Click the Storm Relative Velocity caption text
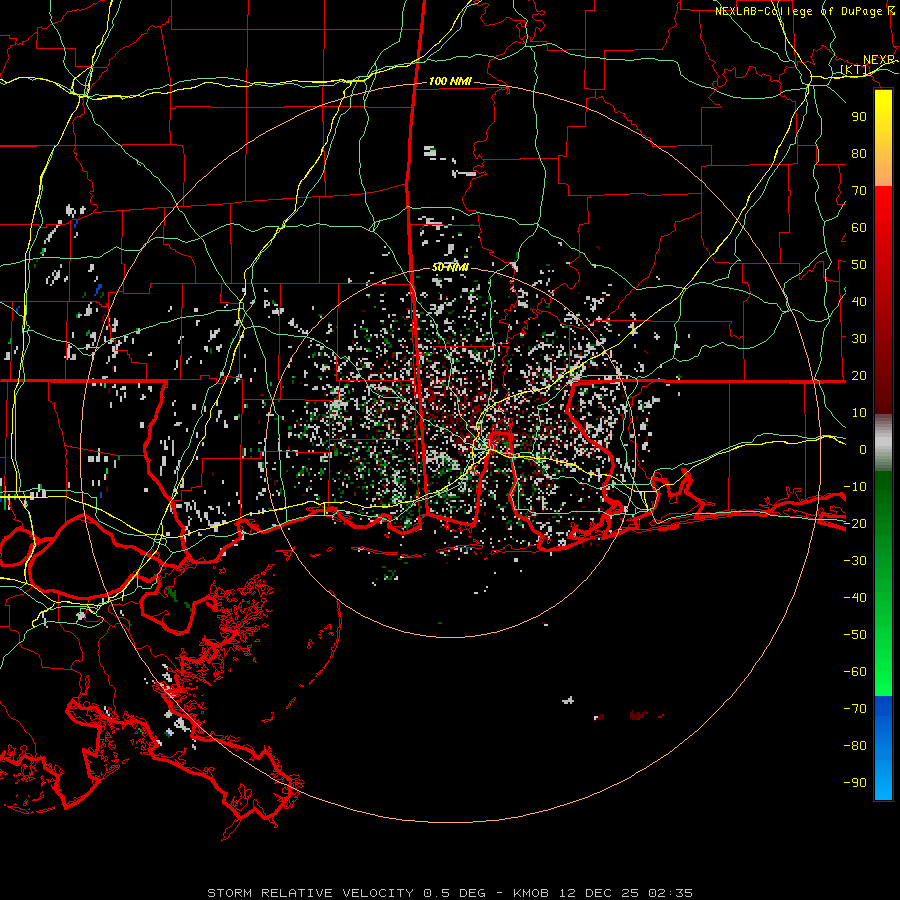900x900 pixels. pos(450,893)
